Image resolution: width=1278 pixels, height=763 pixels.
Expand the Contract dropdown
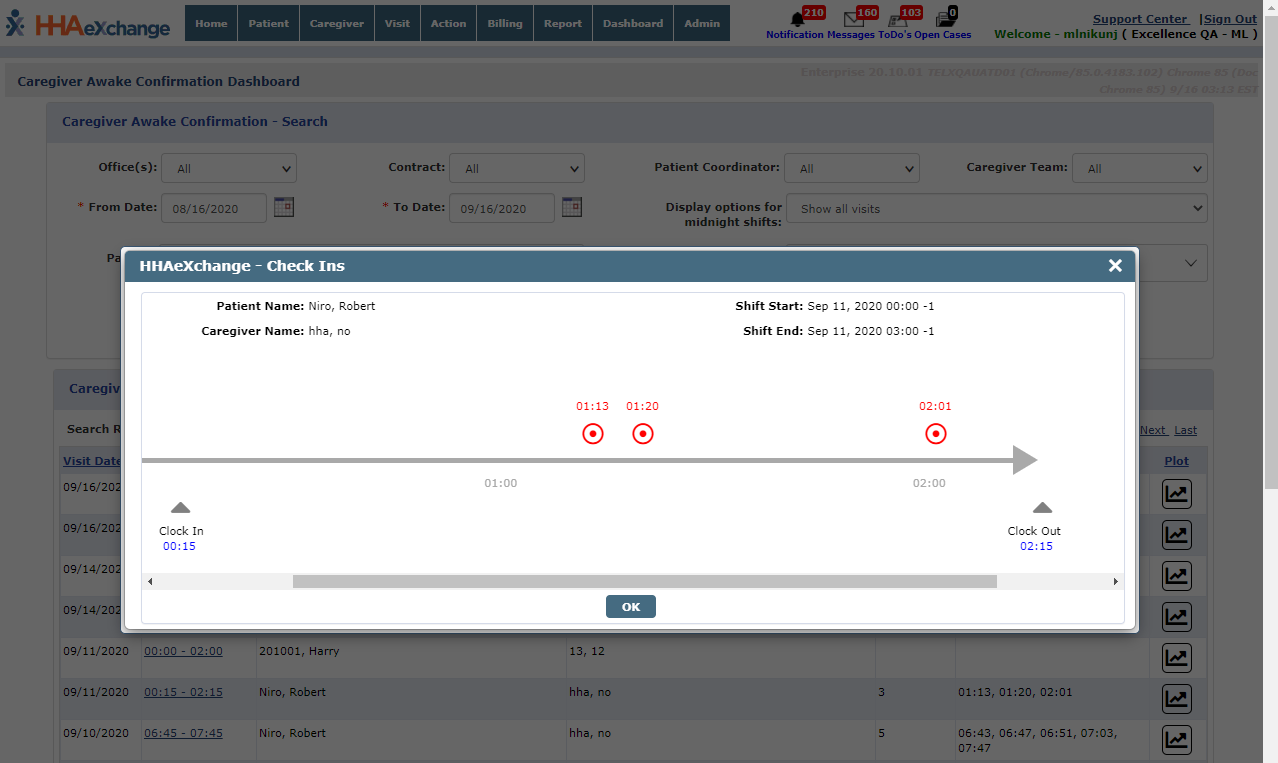click(517, 169)
